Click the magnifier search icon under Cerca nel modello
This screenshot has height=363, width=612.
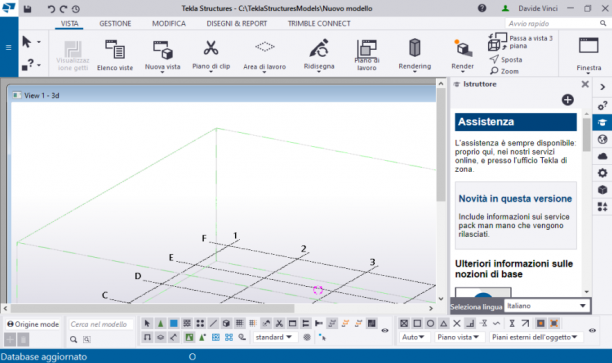point(73,340)
